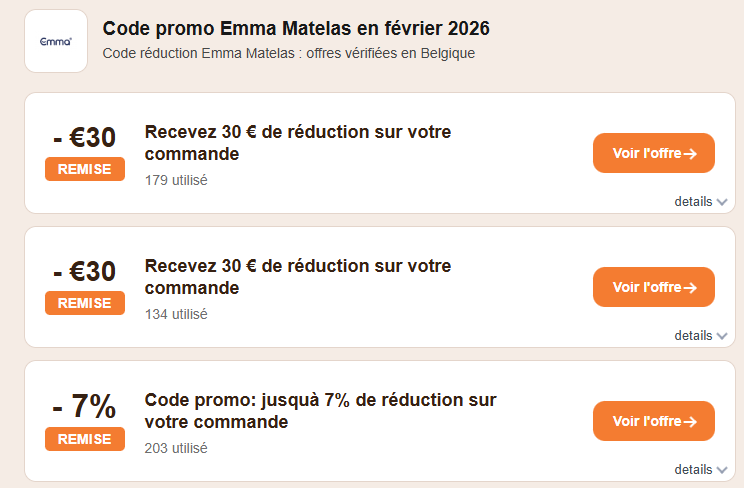
Task: Expand details text of the 7% offer
Action: click(693, 469)
